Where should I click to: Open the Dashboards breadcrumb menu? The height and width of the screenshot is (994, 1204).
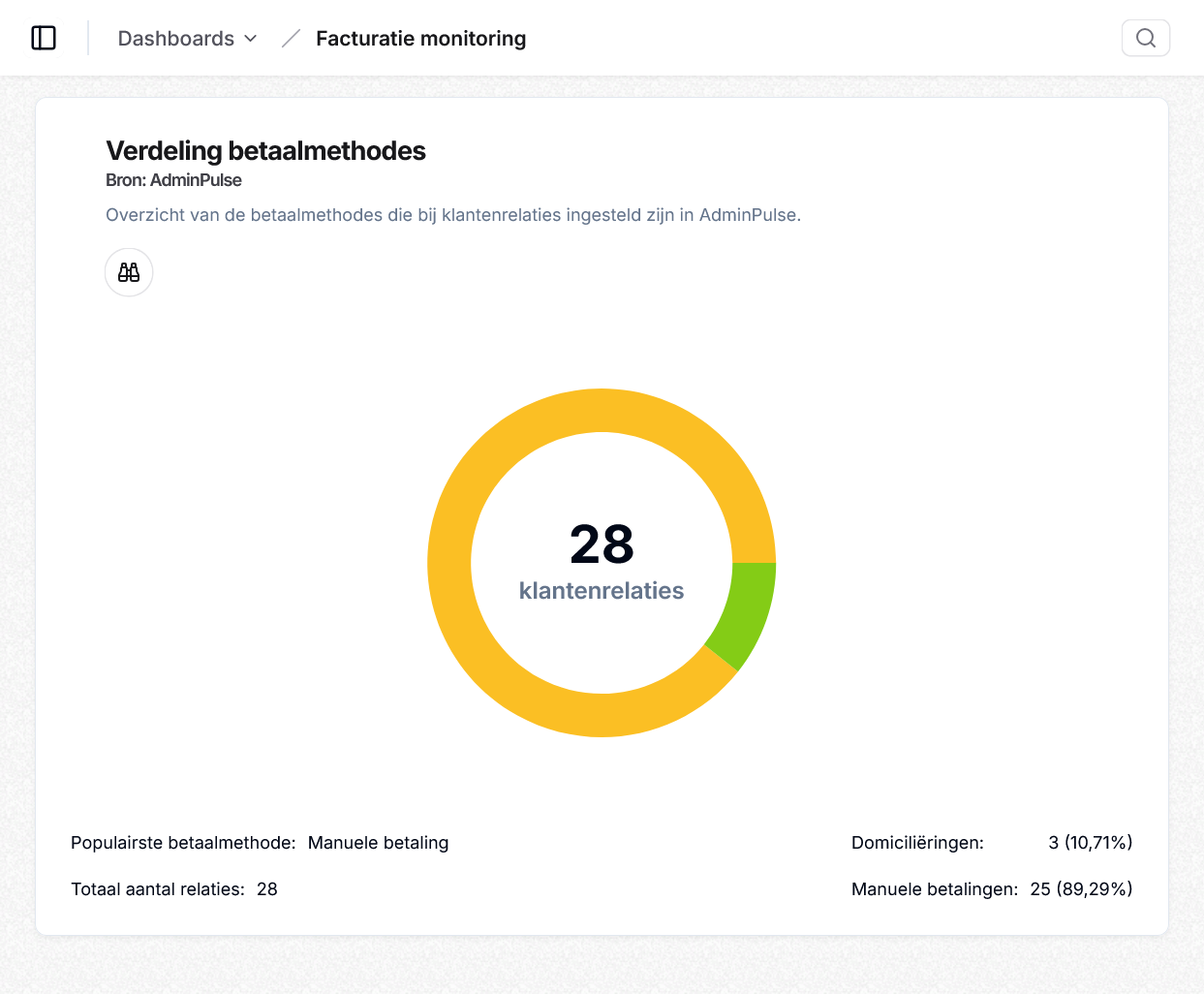(176, 39)
